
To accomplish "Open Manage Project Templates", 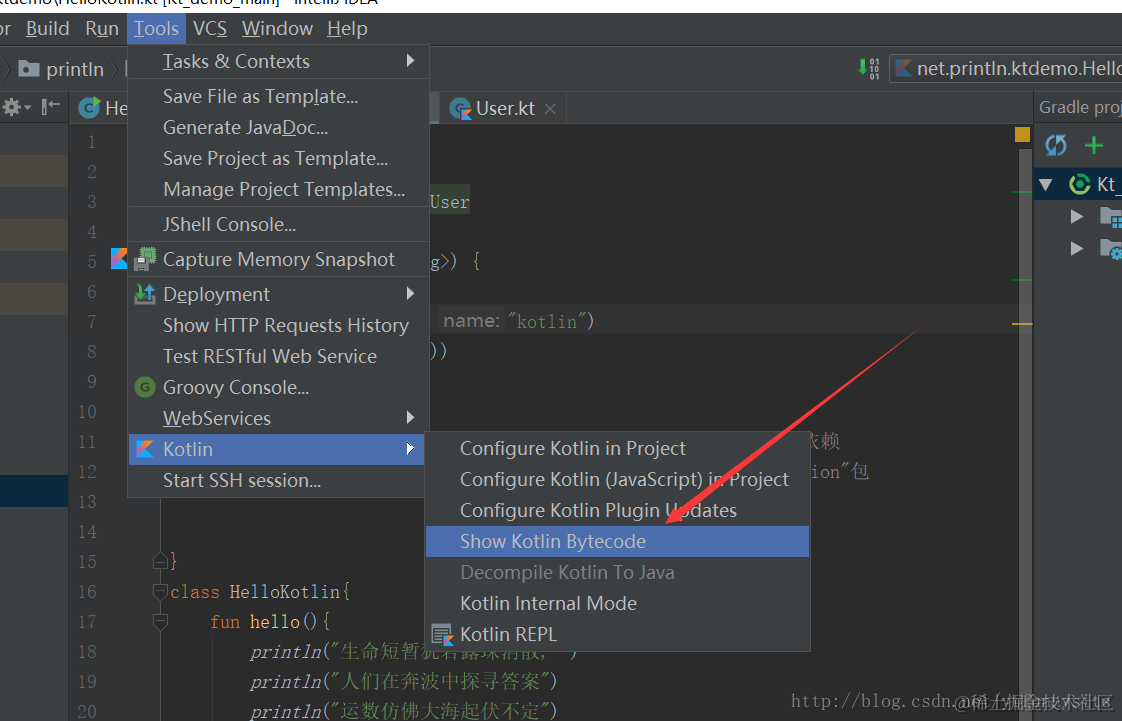I will click(278, 190).
